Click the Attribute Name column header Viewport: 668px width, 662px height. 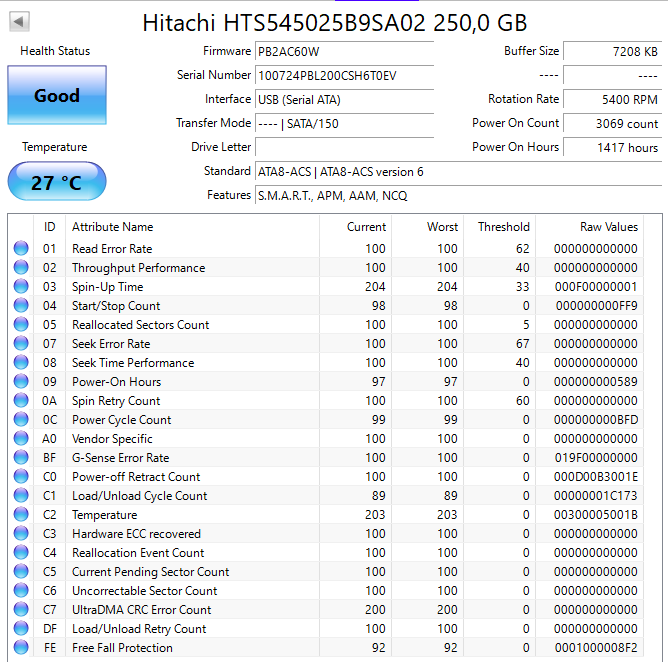[112, 227]
